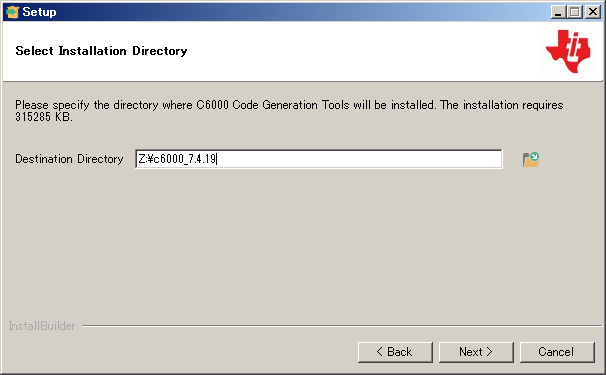The height and width of the screenshot is (375, 606).
Task: Click the white header banner area
Action: coord(348,50)
